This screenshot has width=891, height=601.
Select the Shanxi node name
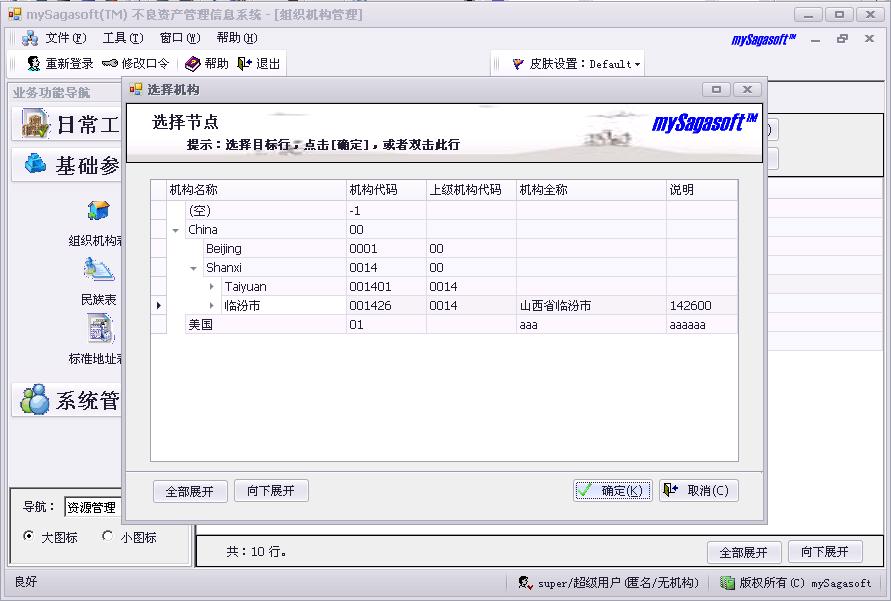click(x=224, y=268)
